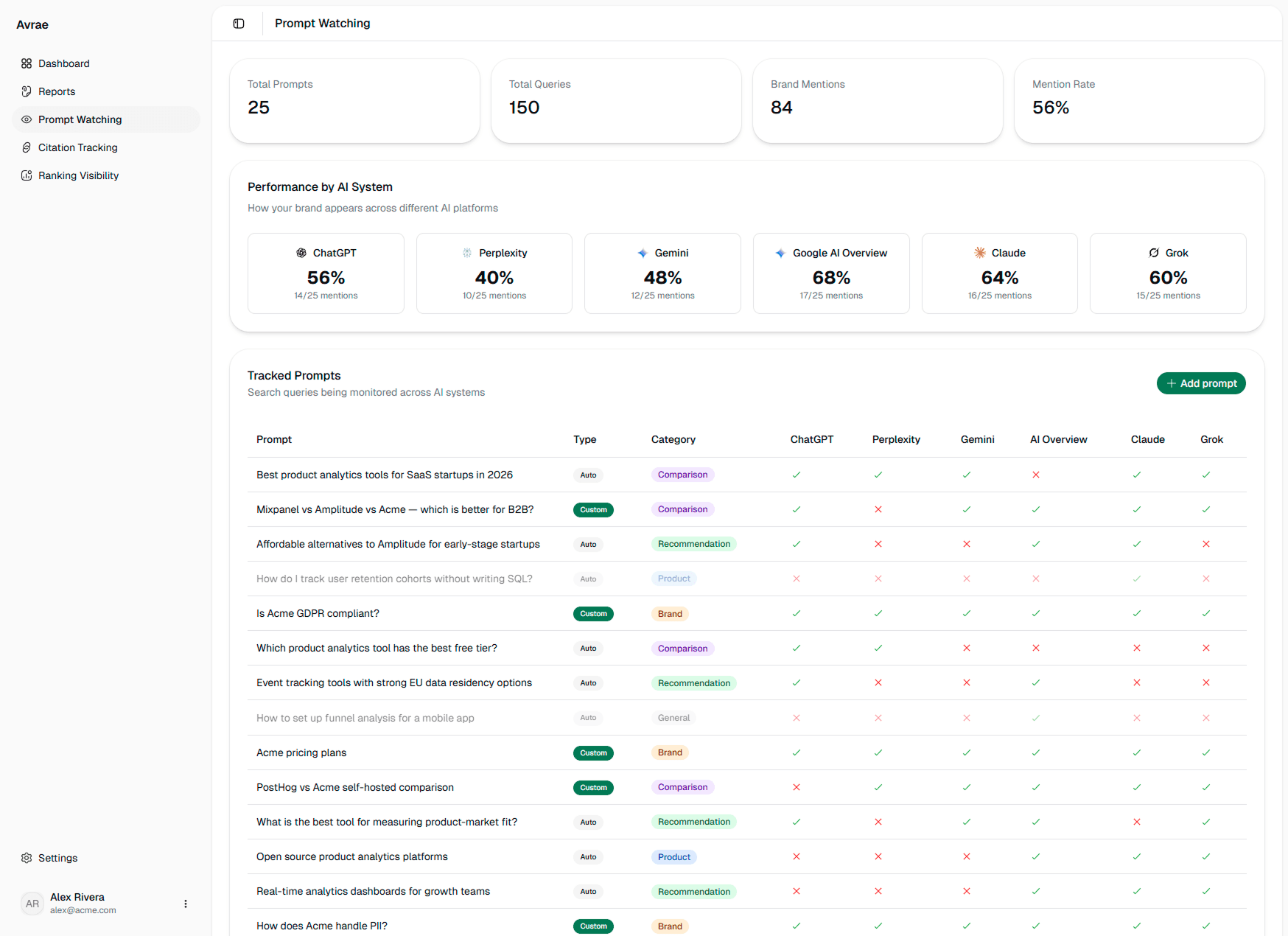1288x936 pixels.
Task: Toggle the sidebar panel icon
Action: (x=239, y=24)
